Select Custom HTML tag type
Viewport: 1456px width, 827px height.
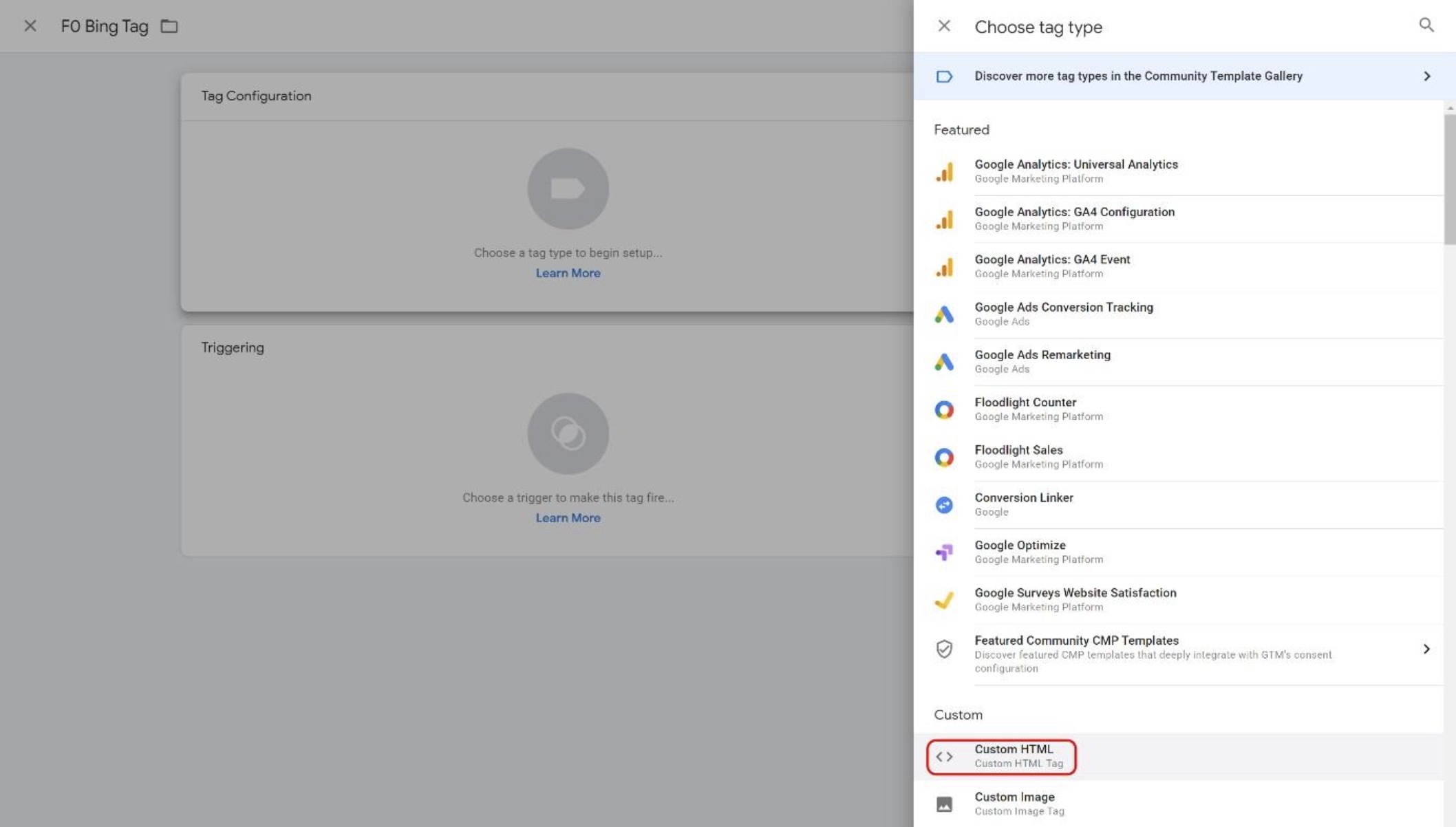1000,755
